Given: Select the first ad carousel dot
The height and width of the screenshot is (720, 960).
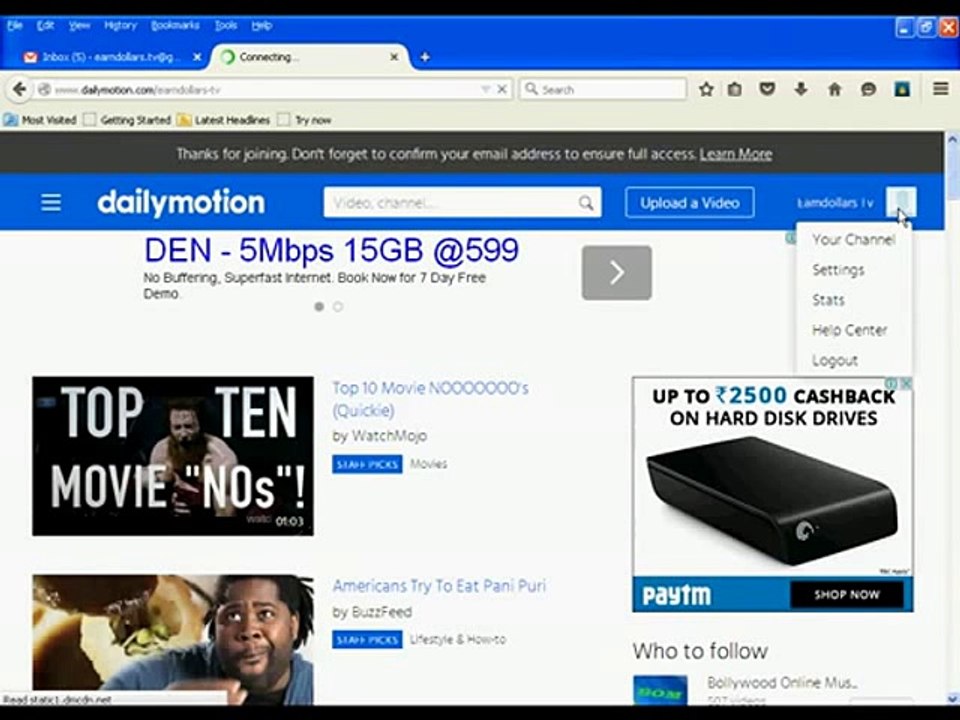Looking at the screenshot, I should click(319, 307).
